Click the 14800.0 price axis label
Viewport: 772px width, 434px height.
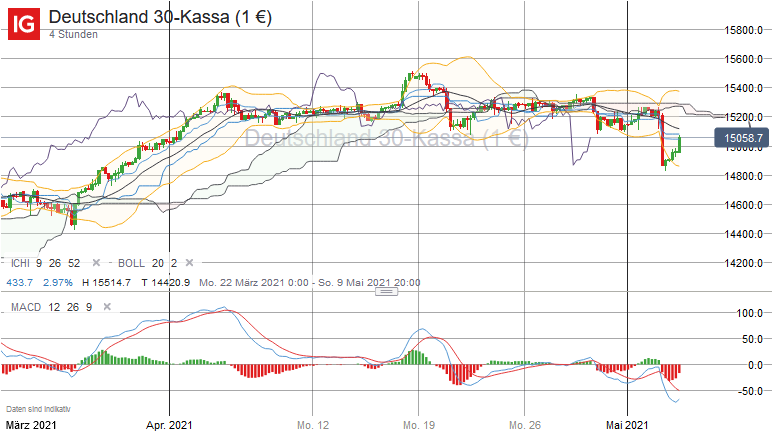click(743, 176)
